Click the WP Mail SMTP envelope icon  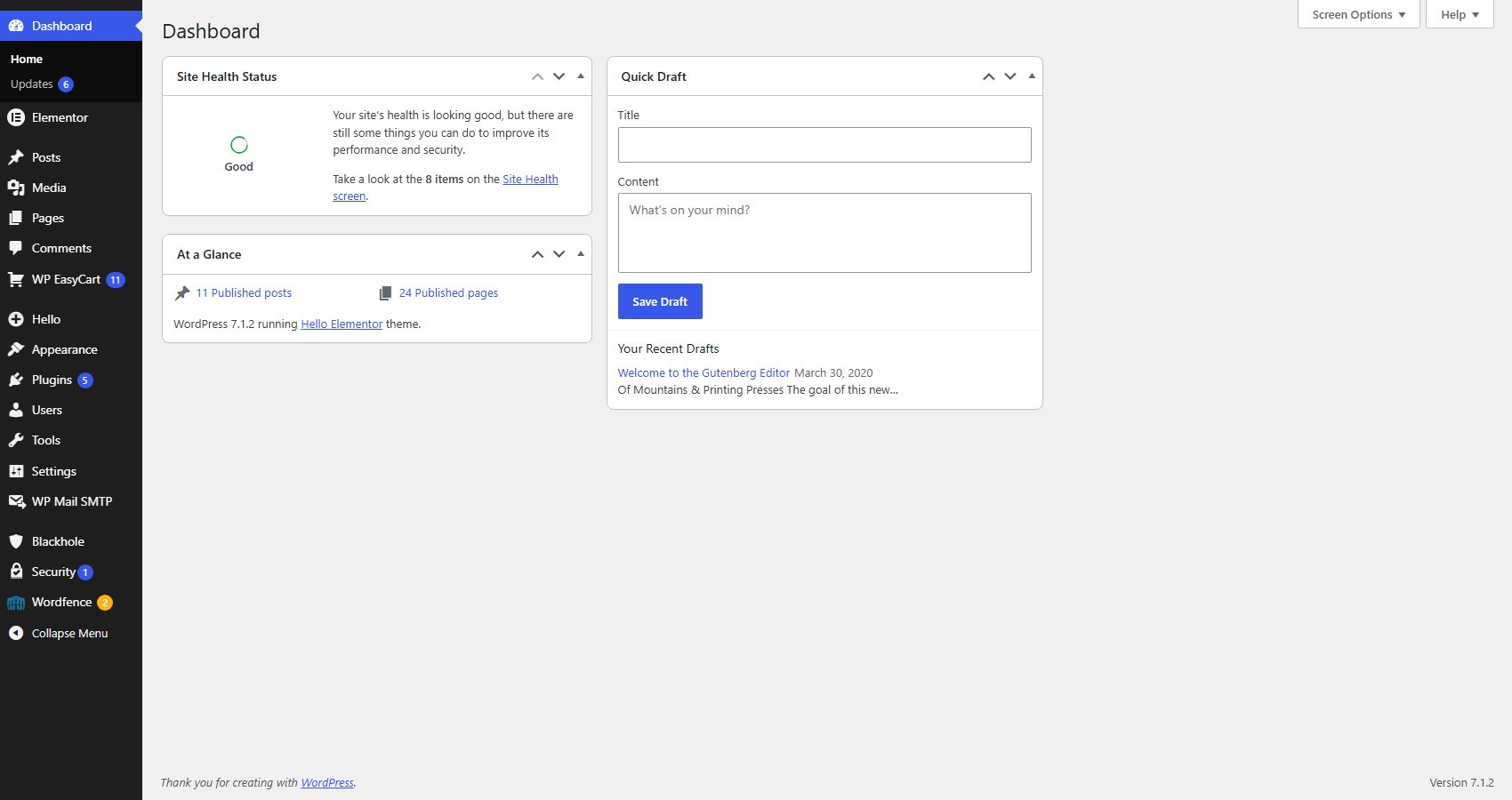coord(16,501)
